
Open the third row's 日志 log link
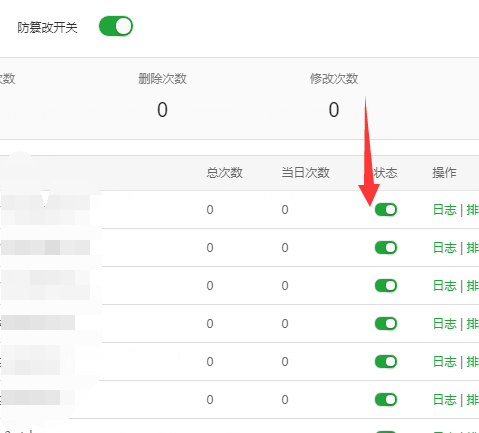point(445,286)
